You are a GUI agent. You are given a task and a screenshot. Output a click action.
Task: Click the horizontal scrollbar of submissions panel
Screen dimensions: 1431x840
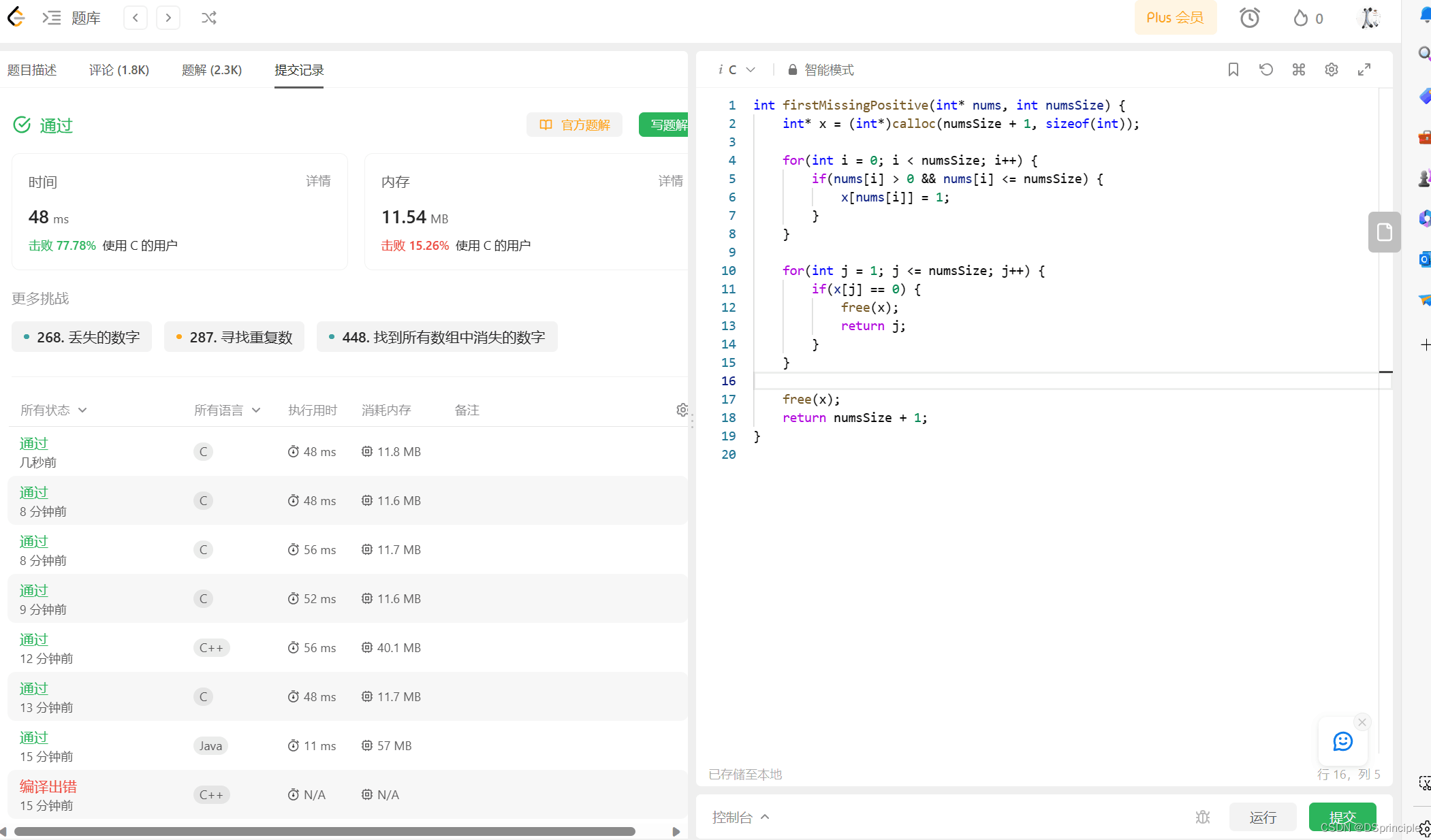click(x=325, y=831)
